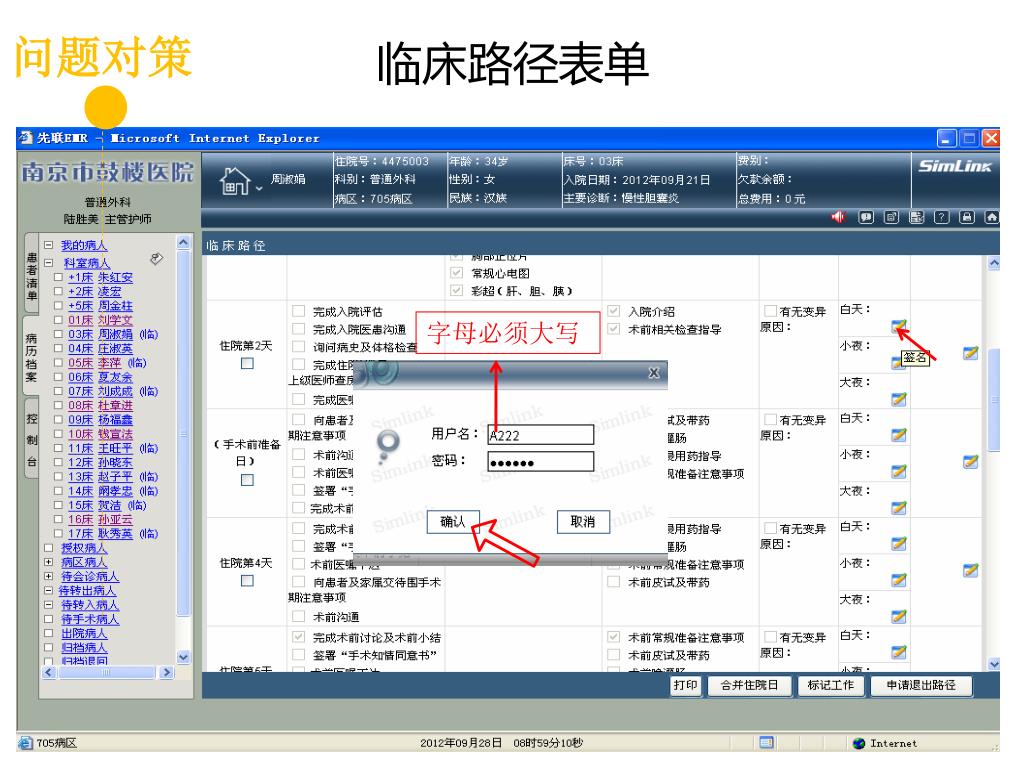The width and height of the screenshot is (1024, 768).
Task: Click 小夜 signature icon for 手术前准备日
Action: [x=899, y=472]
